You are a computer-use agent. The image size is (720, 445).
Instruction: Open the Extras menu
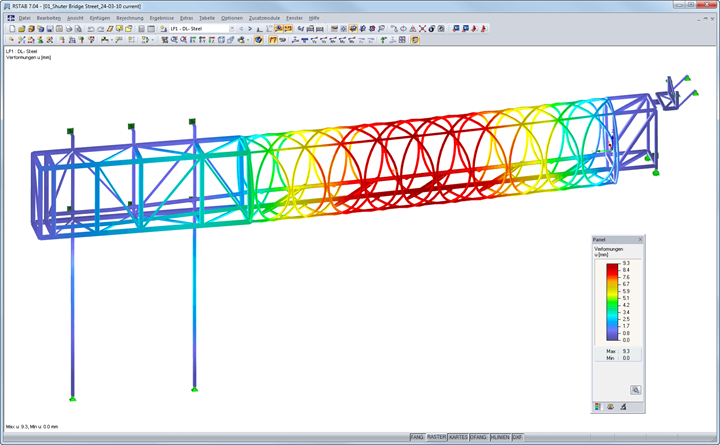[186, 18]
